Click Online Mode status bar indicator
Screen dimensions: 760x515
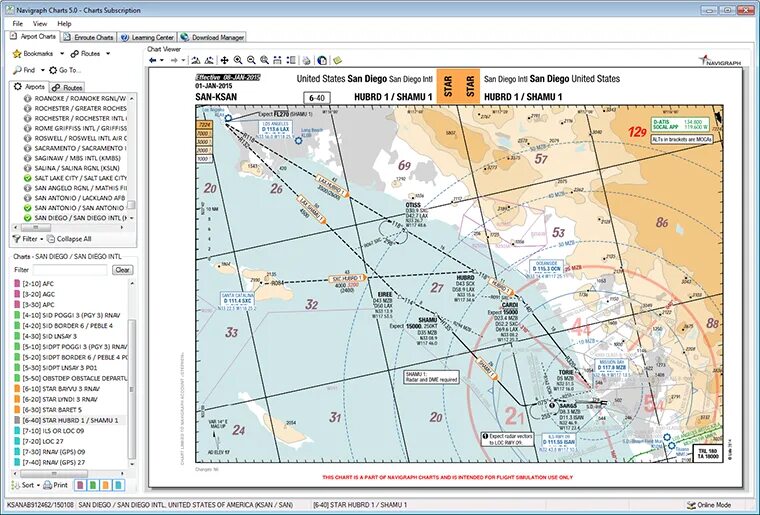tap(709, 505)
